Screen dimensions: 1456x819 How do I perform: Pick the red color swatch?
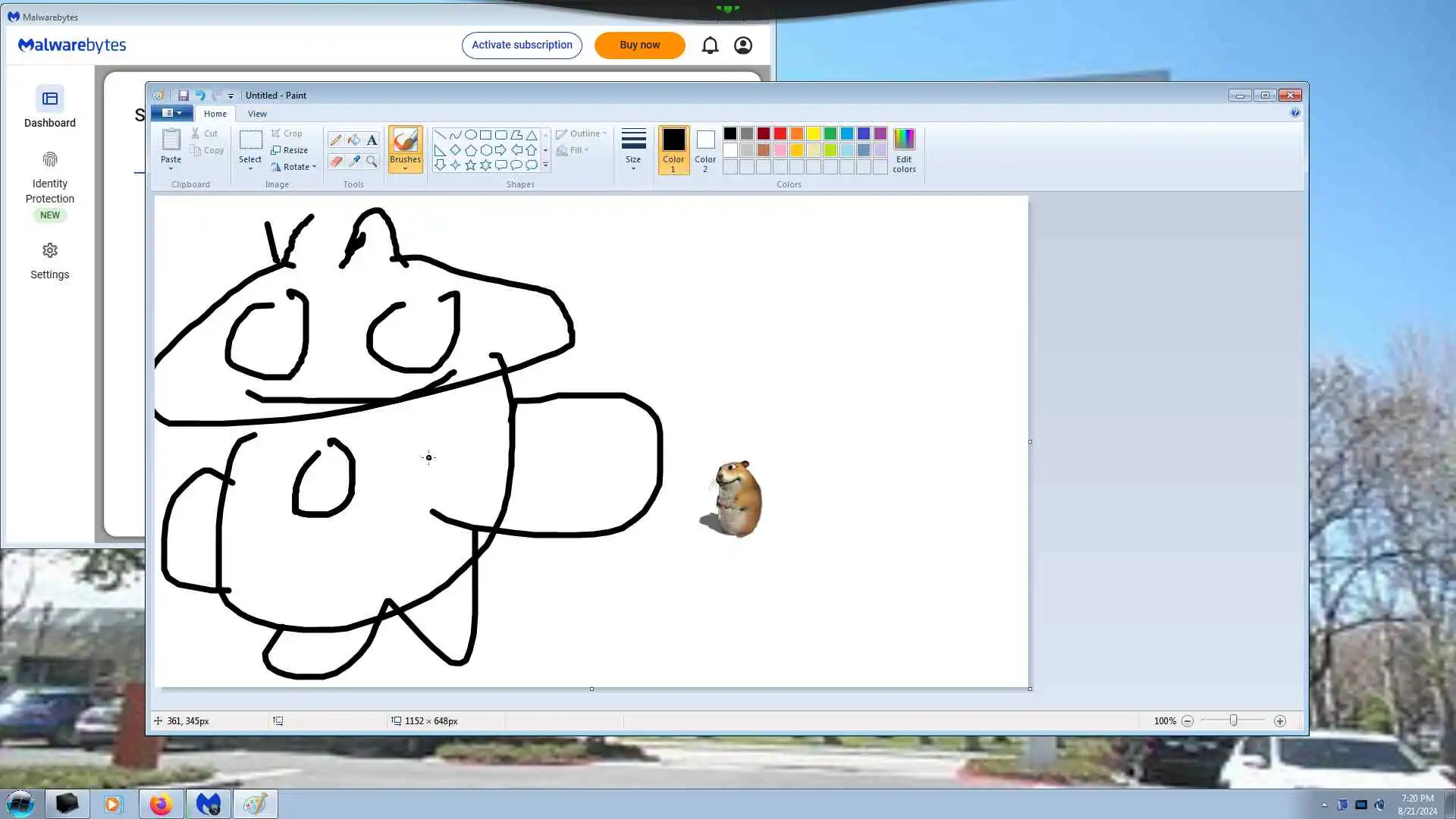click(x=780, y=133)
